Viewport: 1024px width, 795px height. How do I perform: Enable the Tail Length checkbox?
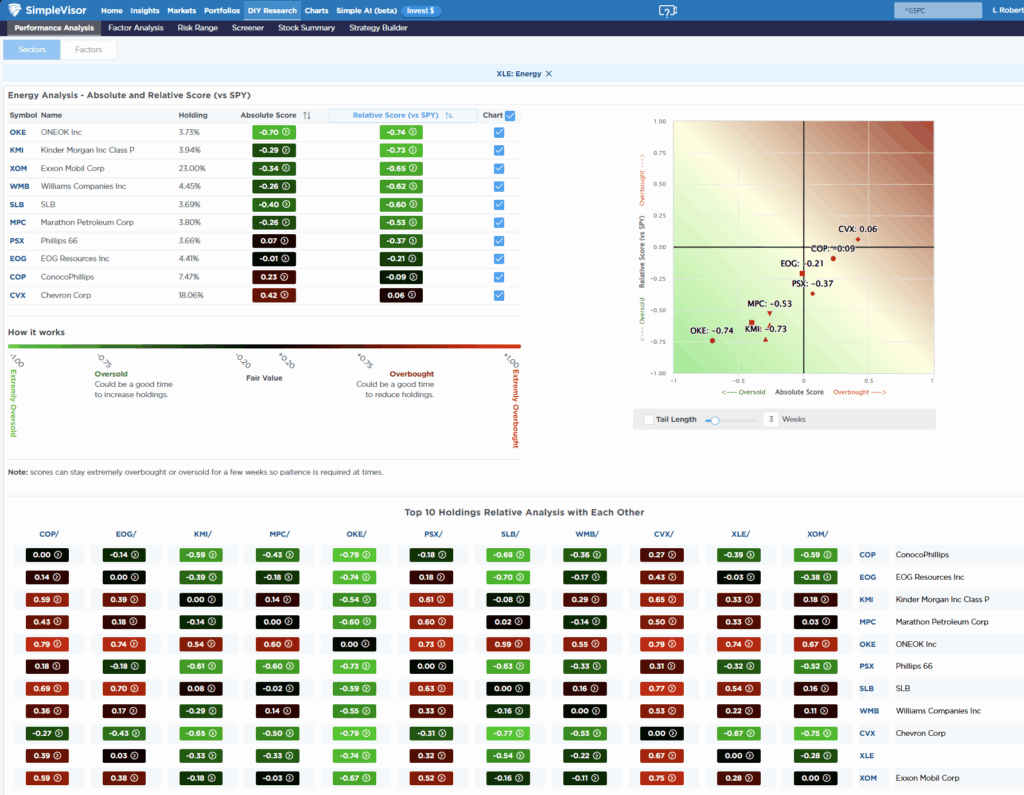tap(649, 420)
